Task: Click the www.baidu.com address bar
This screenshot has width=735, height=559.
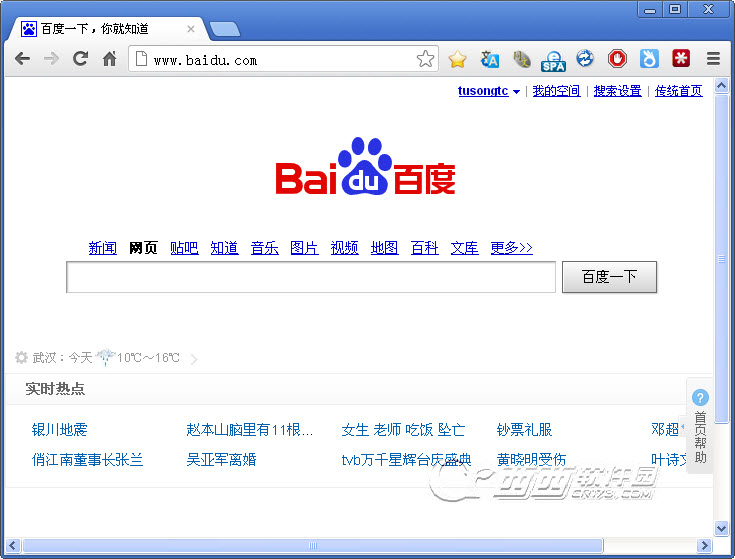Action: click(281, 60)
